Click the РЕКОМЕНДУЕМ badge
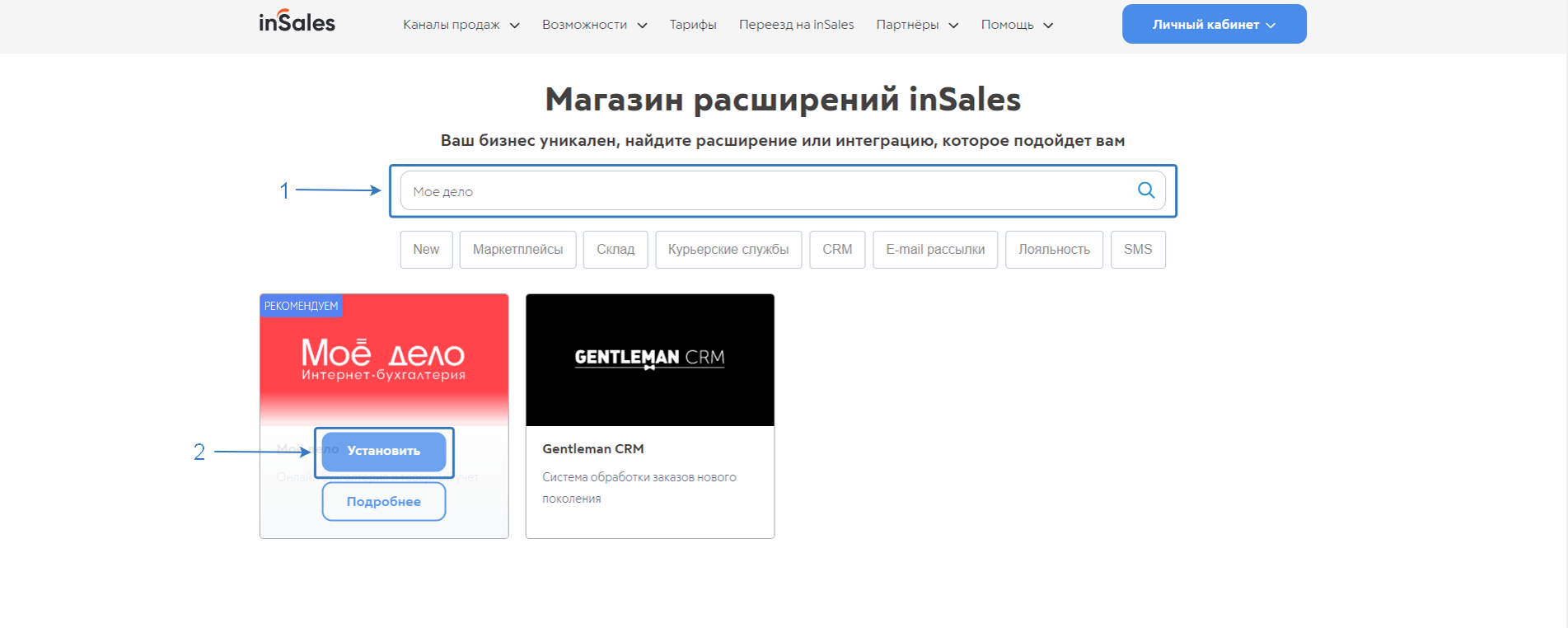This screenshot has height=628, width=1568. (x=301, y=306)
